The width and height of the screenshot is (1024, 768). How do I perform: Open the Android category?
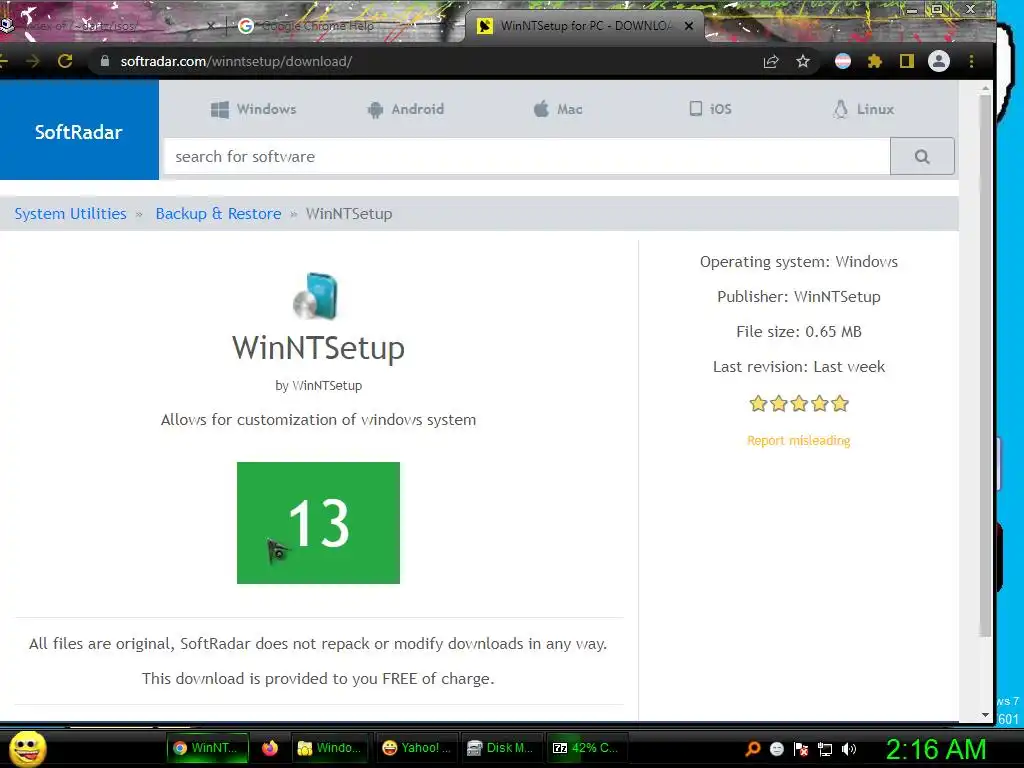(406, 109)
